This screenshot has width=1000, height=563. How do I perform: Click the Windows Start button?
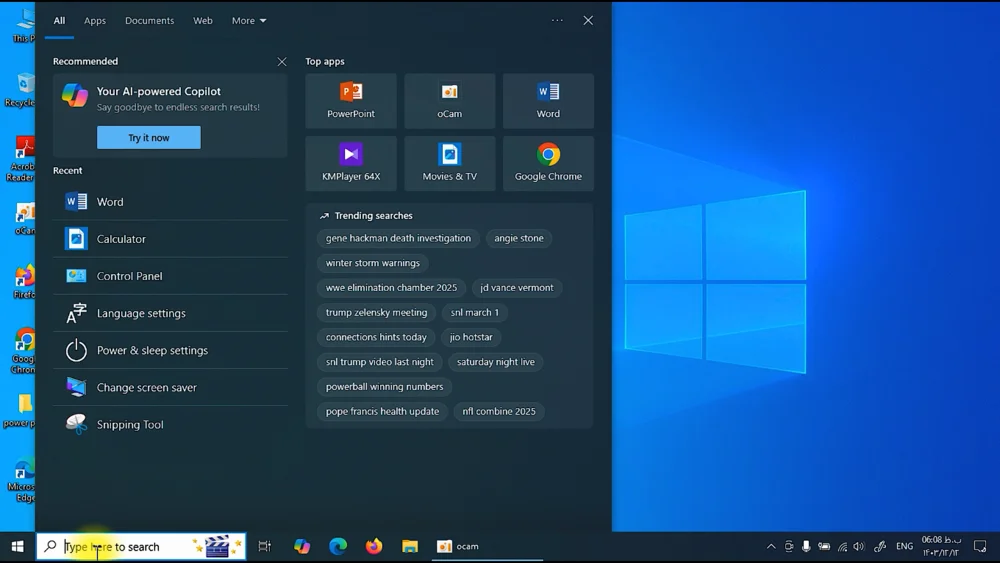(x=18, y=546)
